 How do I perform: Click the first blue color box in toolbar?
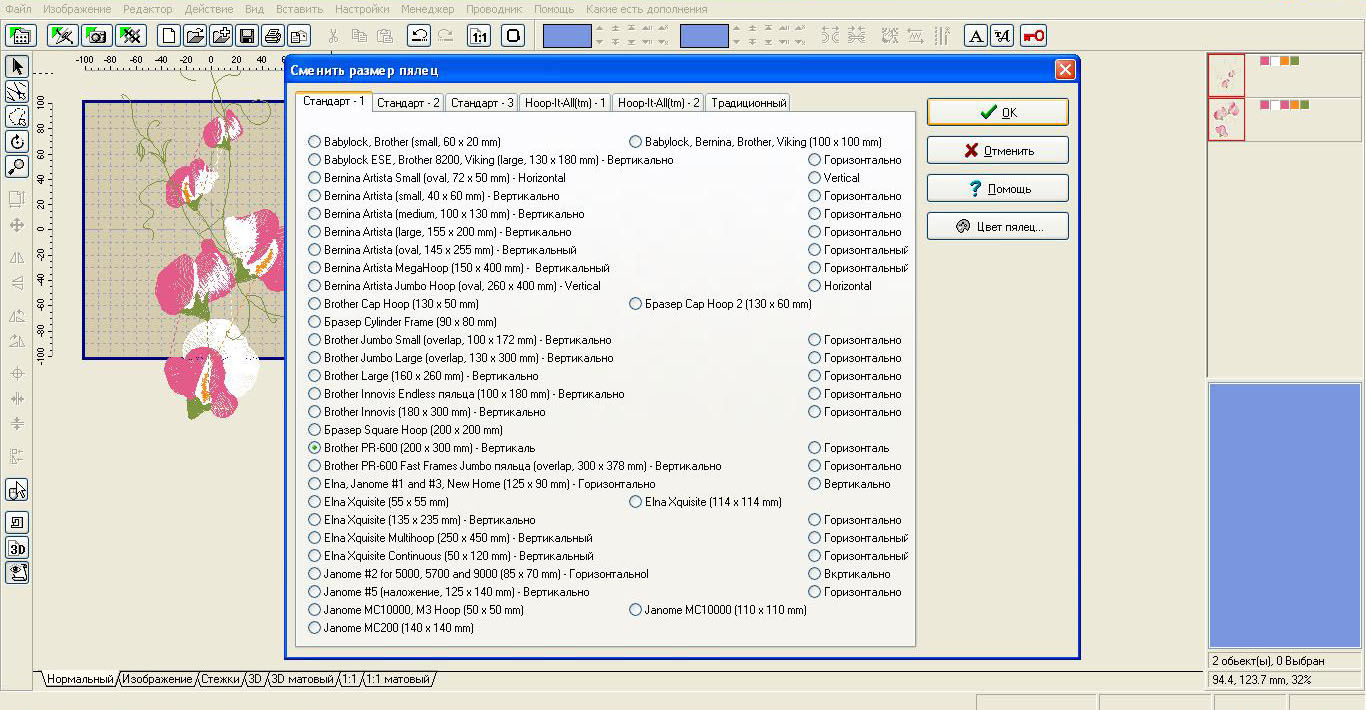click(567, 36)
